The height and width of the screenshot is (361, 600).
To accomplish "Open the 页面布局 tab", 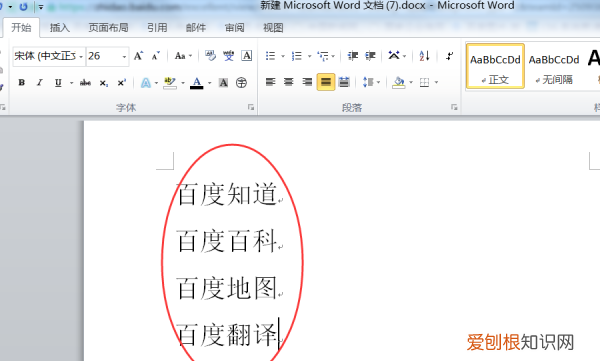I will tap(108, 28).
